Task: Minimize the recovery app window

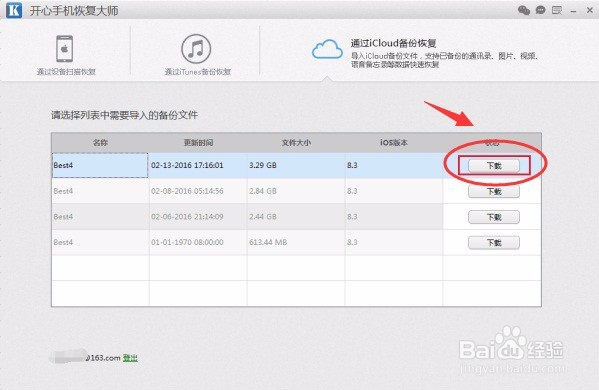Action: click(x=573, y=11)
